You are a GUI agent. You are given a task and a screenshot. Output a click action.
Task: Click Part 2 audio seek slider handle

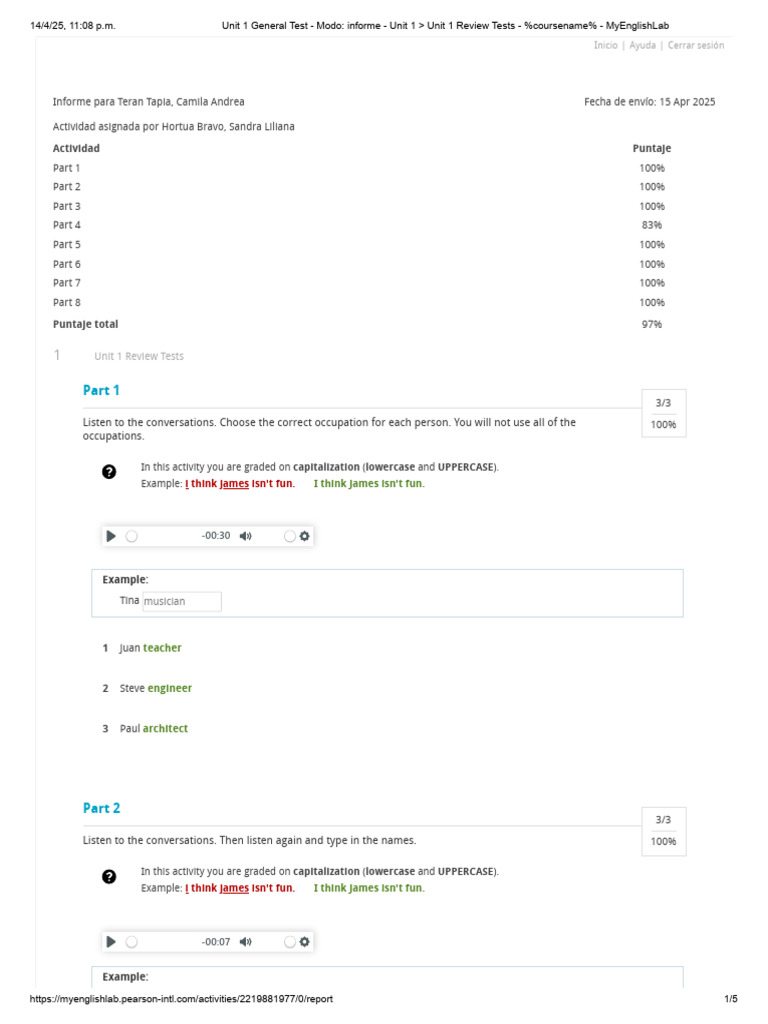click(131, 942)
